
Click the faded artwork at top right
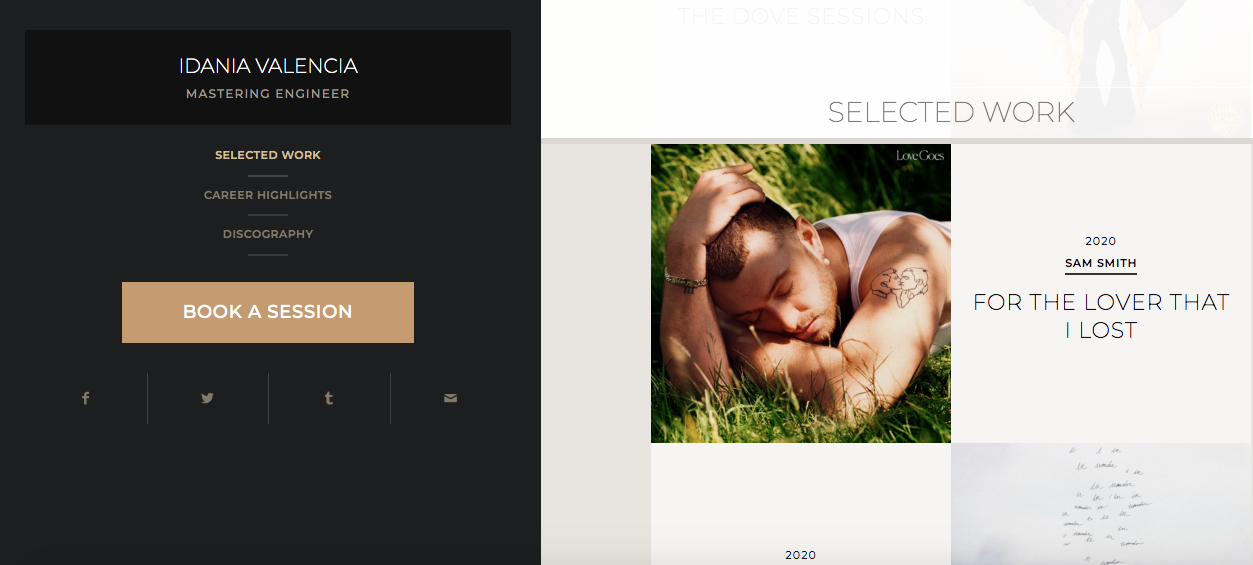click(x=1102, y=68)
